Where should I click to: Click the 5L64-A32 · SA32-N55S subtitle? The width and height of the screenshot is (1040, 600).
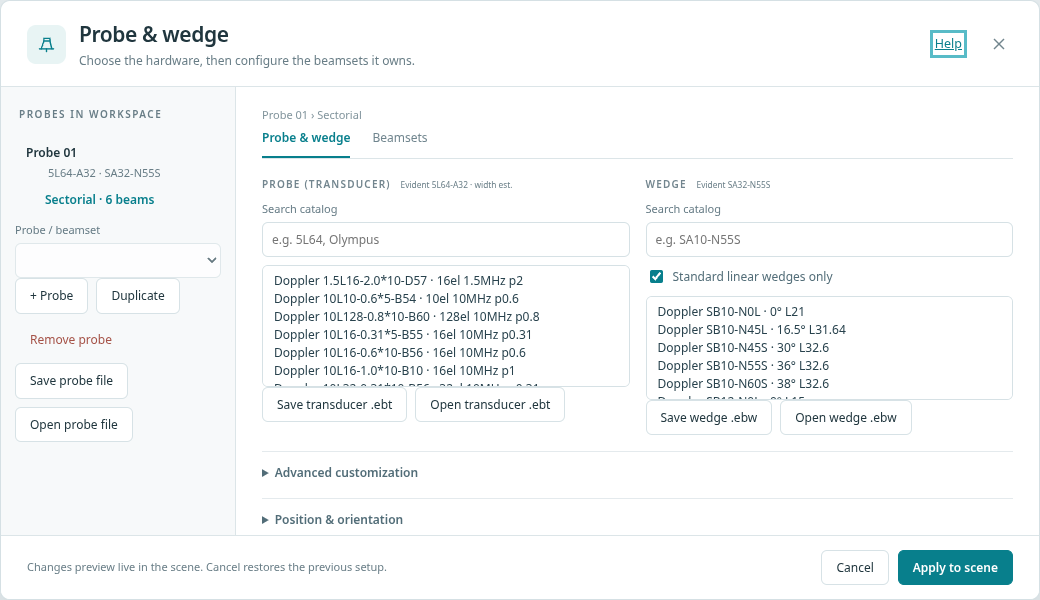[104, 173]
